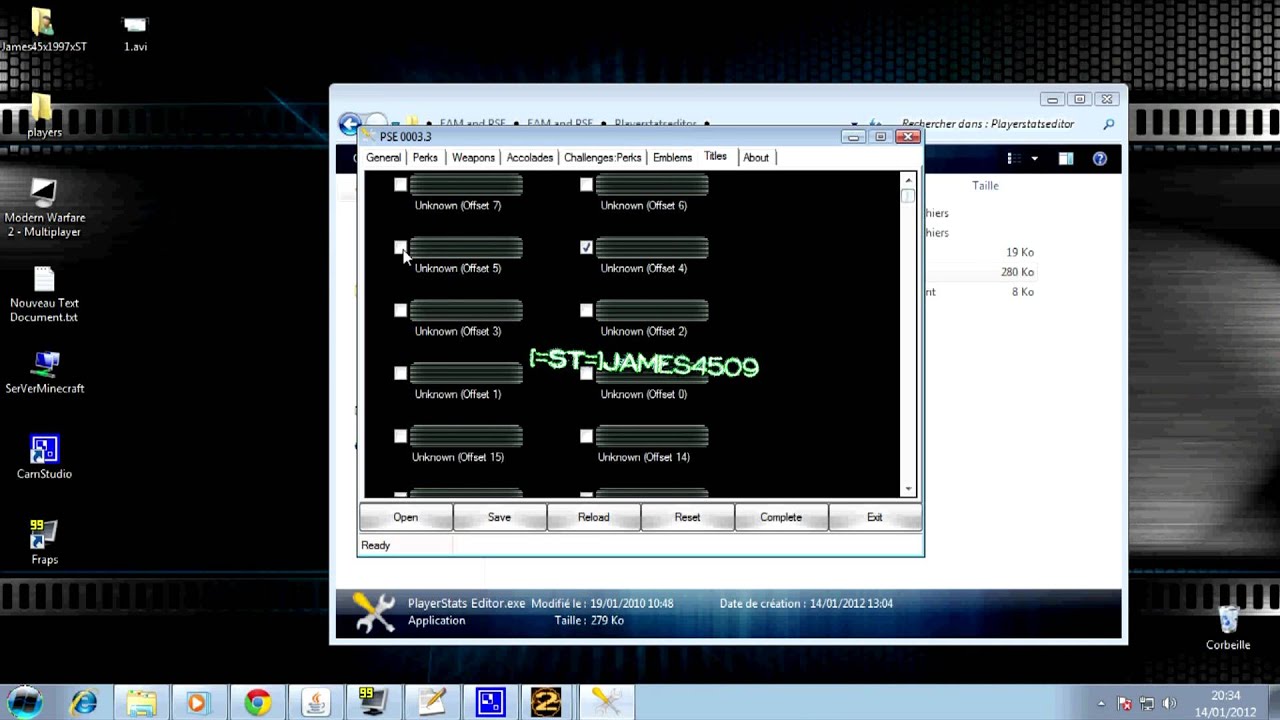
Task: Click the 280 Ko size entry in Explorer
Action: [1017, 272]
